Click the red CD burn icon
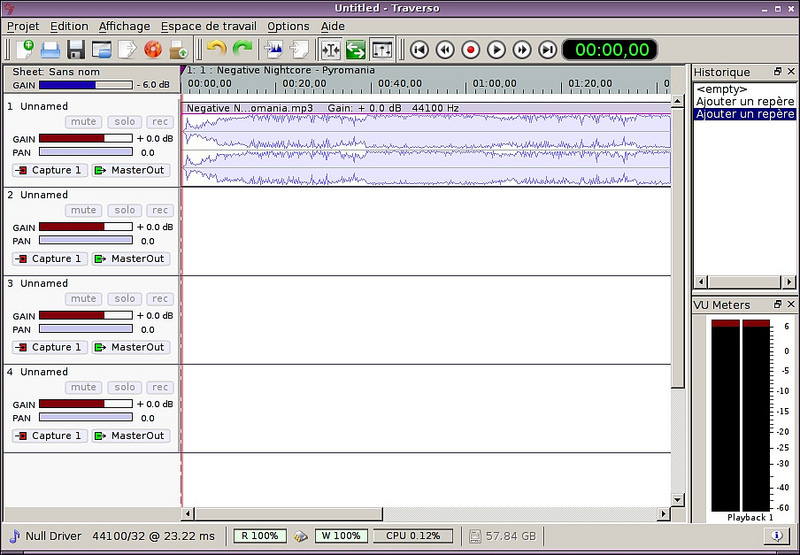This screenshot has height=555, width=800. click(153, 49)
